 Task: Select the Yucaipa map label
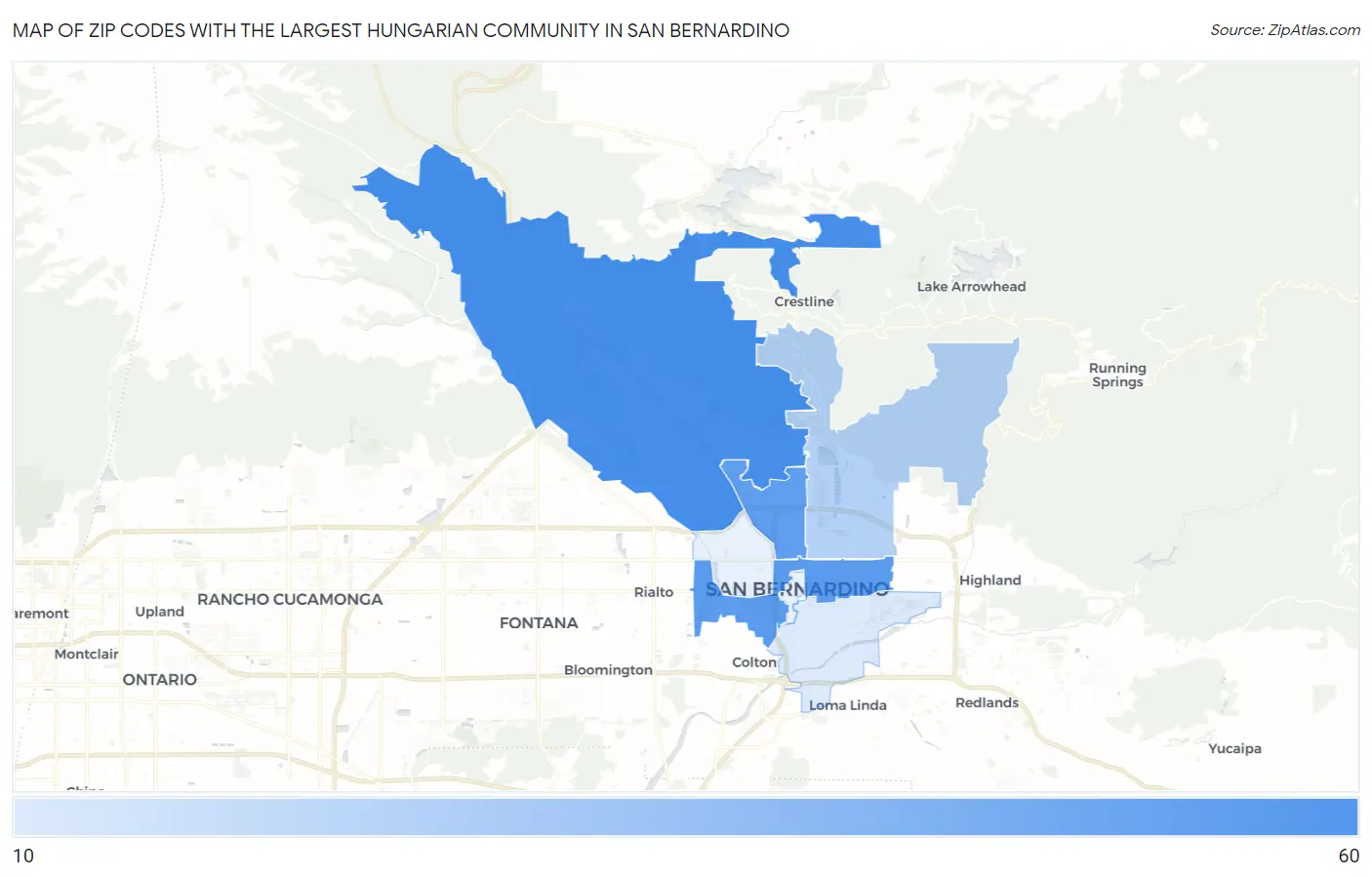coord(1234,748)
